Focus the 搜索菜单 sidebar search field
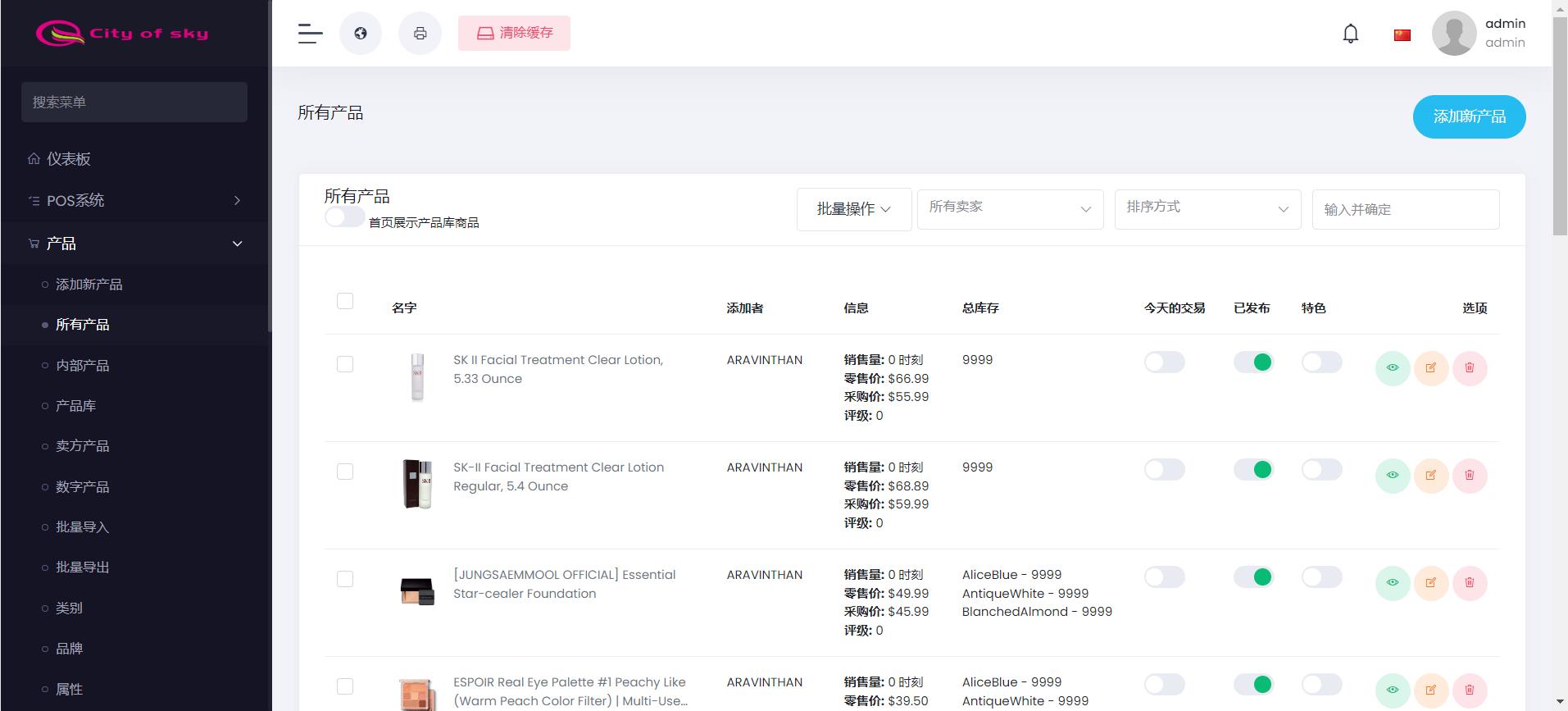 pyautogui.click(x=134, y=102)
